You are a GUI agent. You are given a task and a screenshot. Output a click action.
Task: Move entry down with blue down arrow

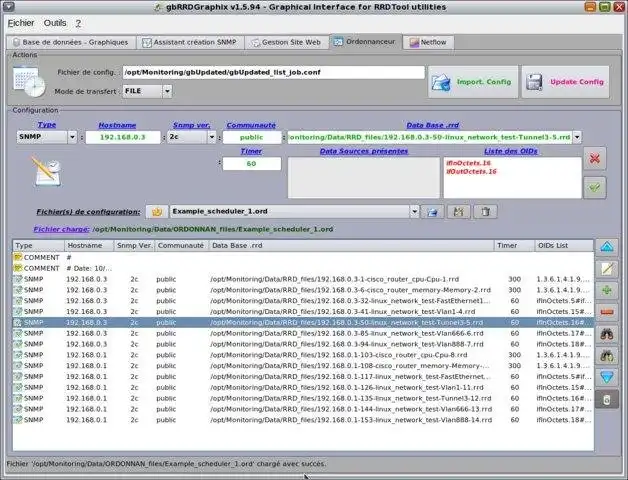pyautogui.click(x=607, y=377)
